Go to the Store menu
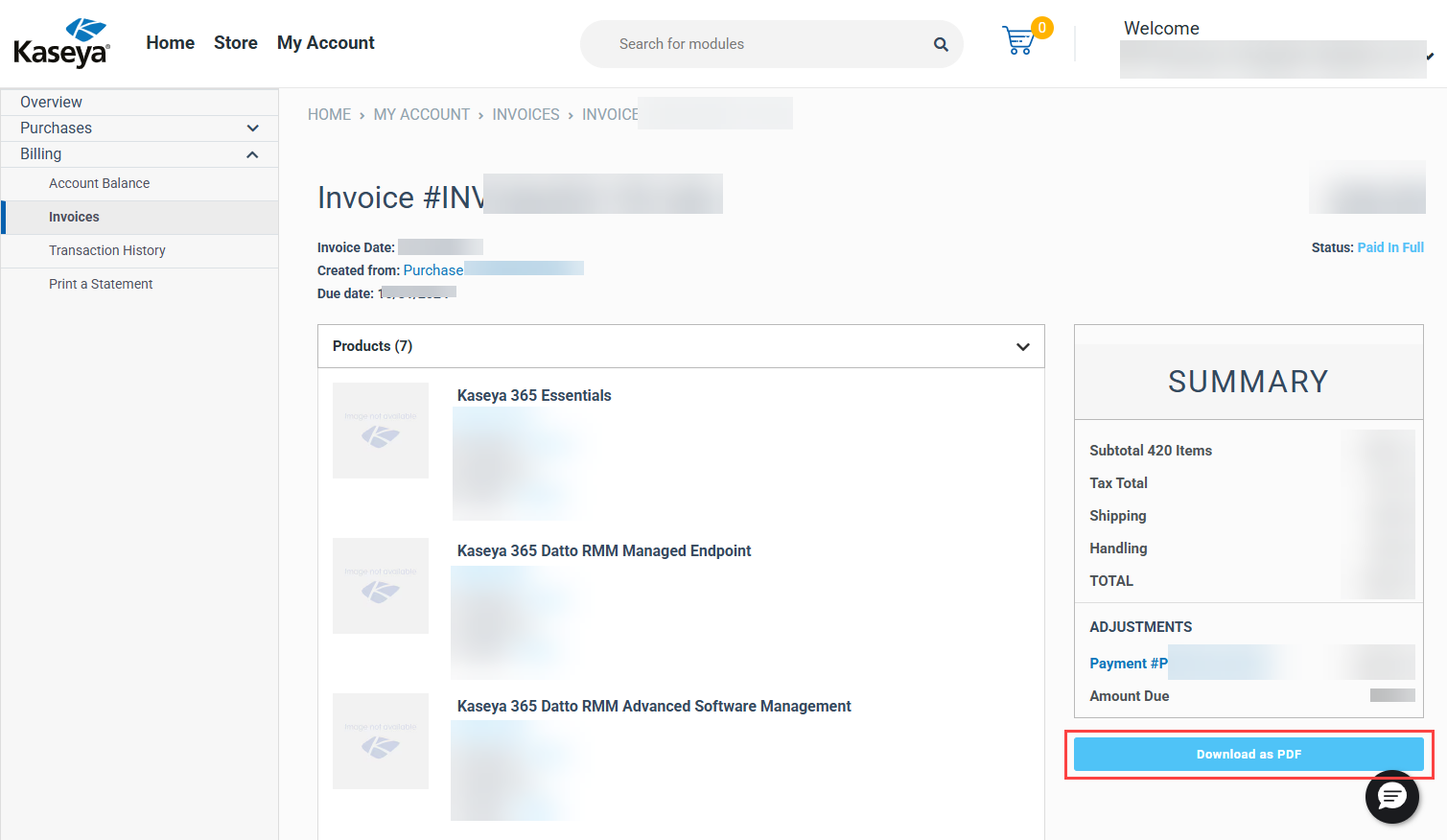Screen dimensions: 1447x840 [235, 43]
